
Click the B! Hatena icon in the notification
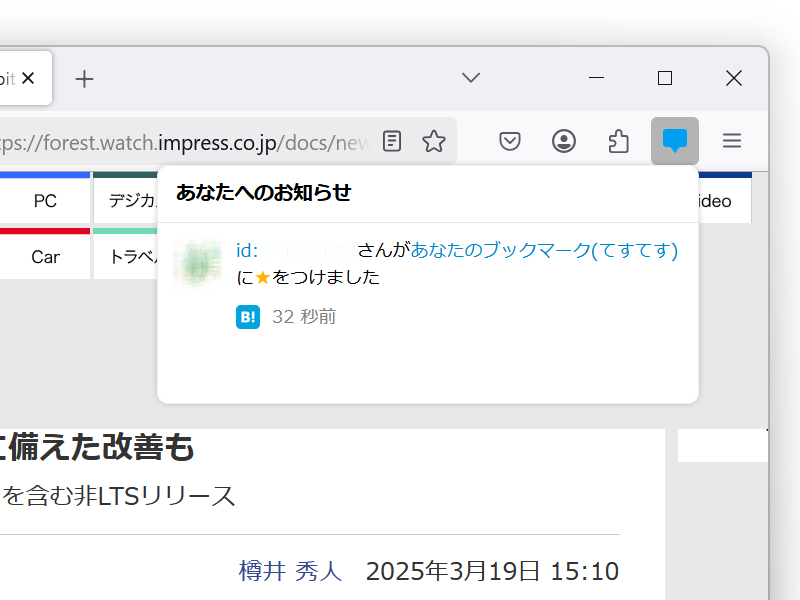coord(247,316)
